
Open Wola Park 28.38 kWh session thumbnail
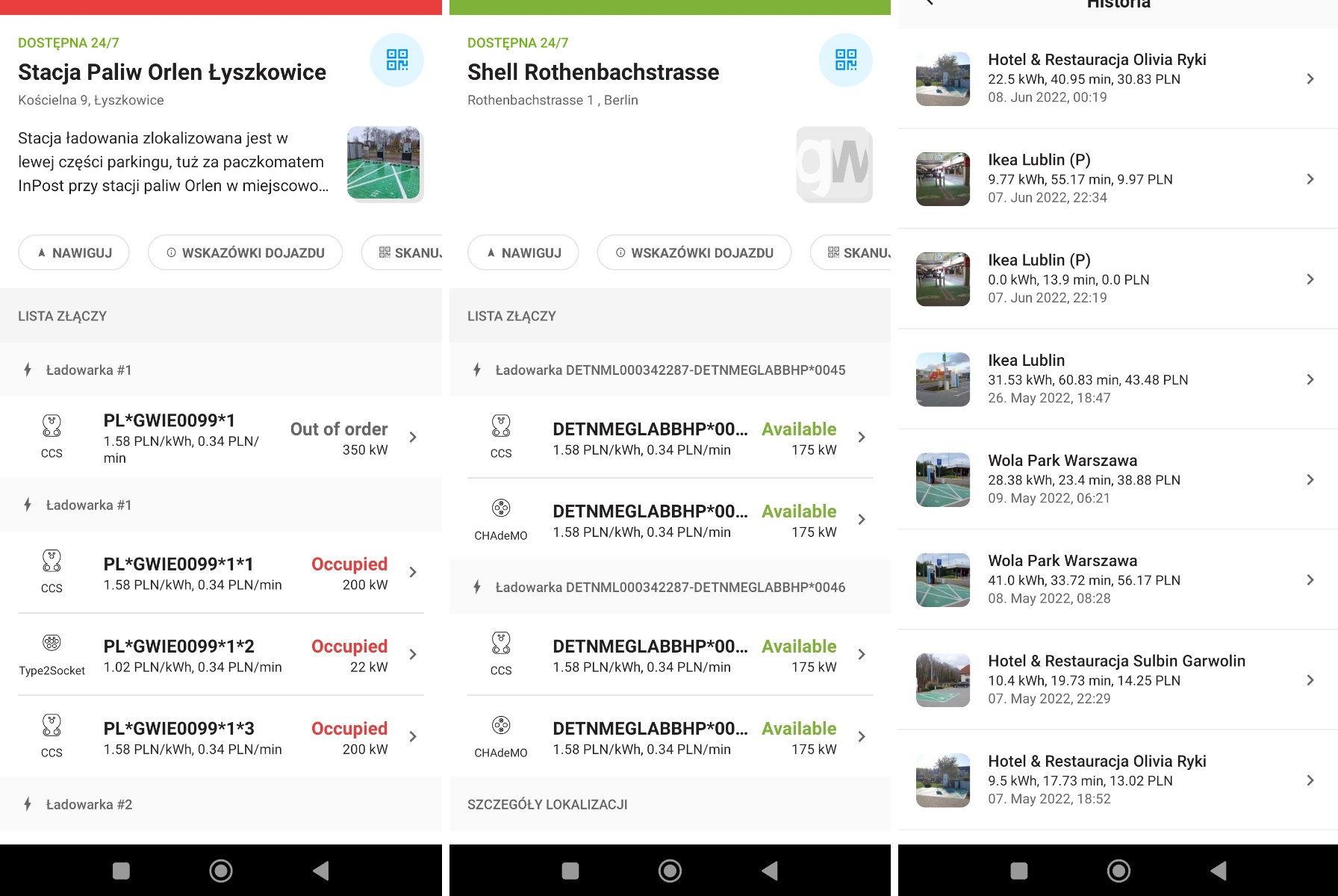tap(943, 479)
